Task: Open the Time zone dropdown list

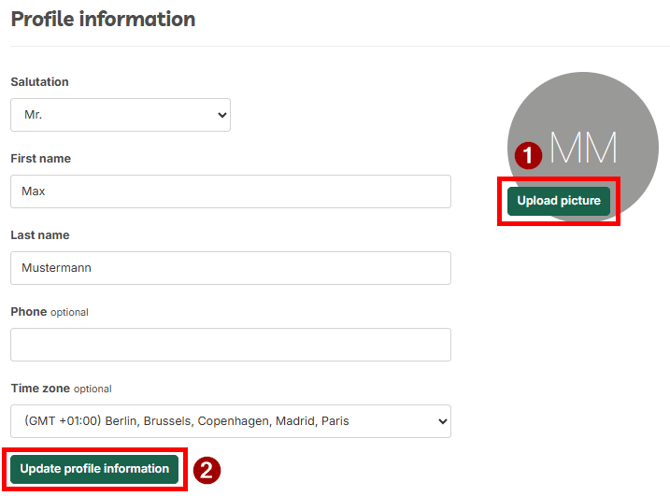Action: [231, 421]
